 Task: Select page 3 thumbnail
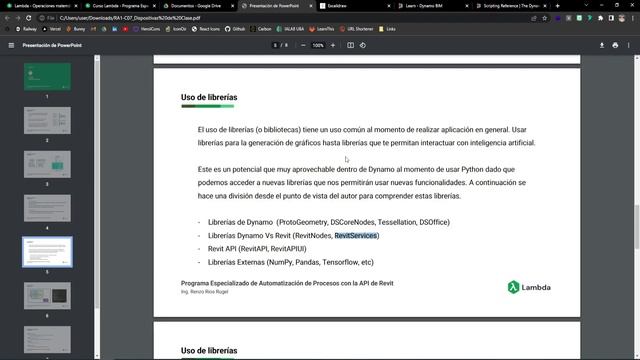pos(47,164)
